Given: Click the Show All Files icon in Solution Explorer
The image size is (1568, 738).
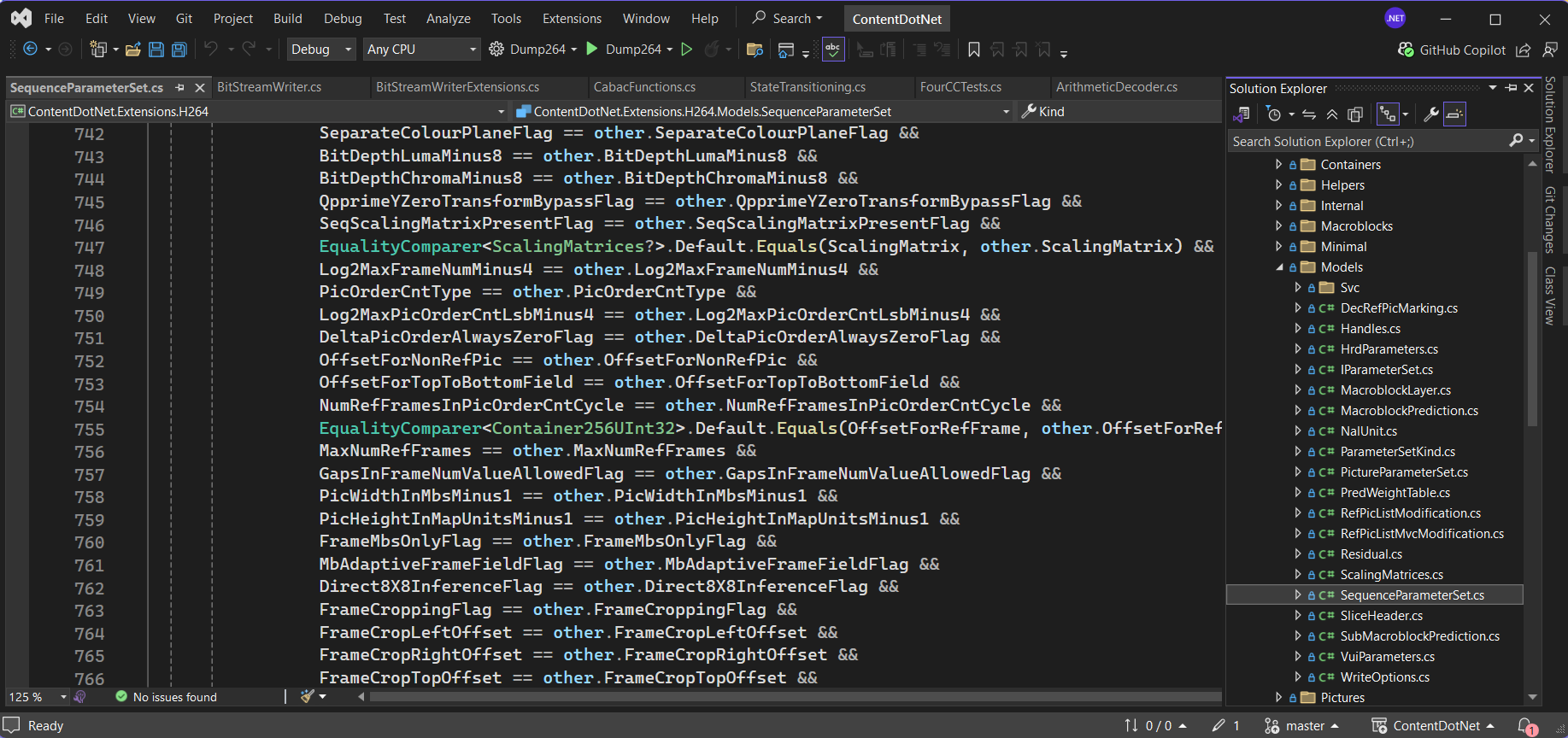Looking at the screenshot, I should click(x=1355, y=114).
